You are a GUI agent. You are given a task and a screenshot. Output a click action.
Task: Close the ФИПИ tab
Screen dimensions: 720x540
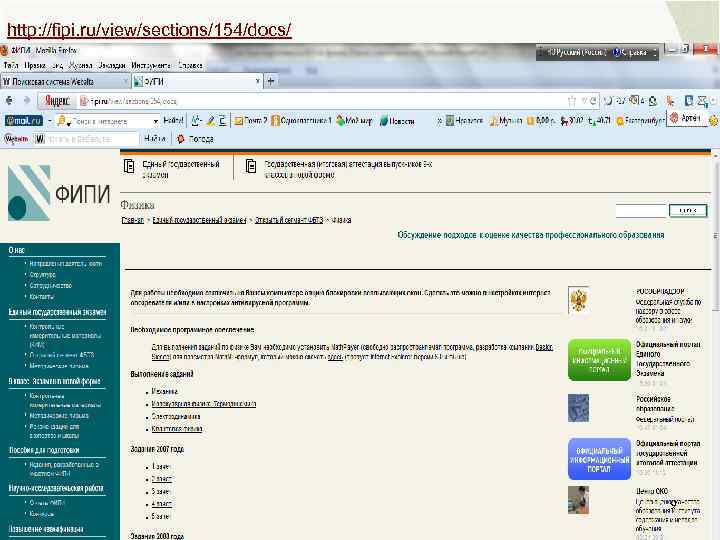point(257,81)
